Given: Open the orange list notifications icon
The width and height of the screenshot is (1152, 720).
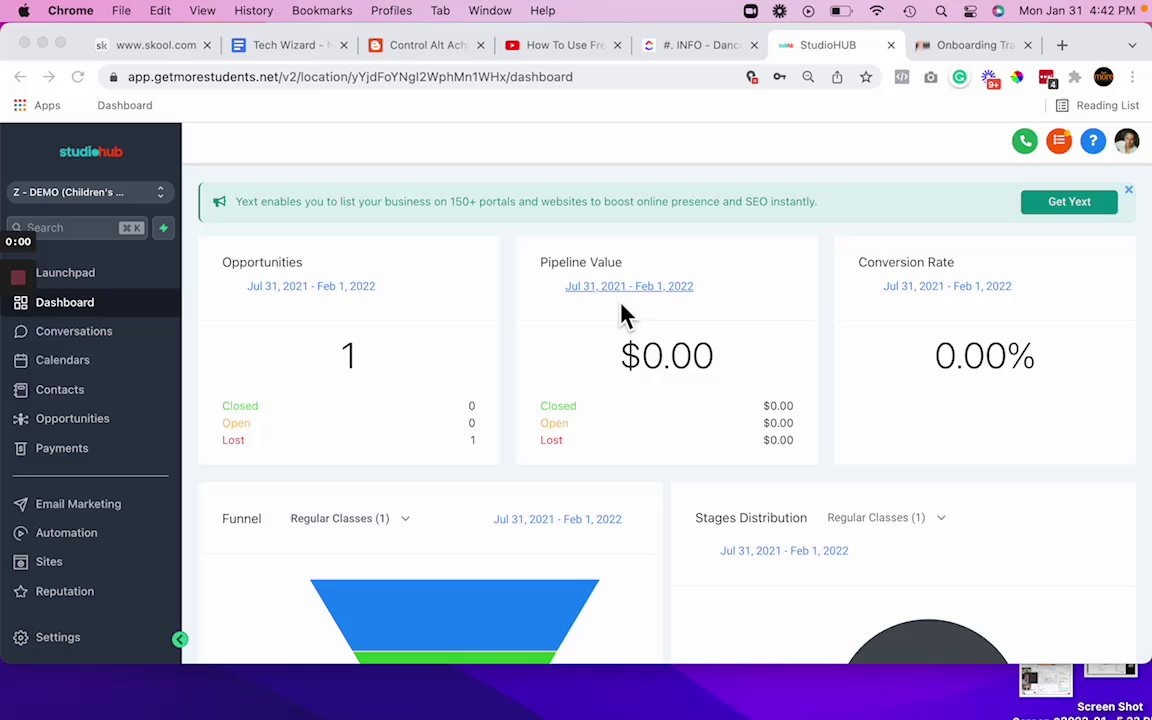Looking at the screenshot, I should (x=1059, y=141).
